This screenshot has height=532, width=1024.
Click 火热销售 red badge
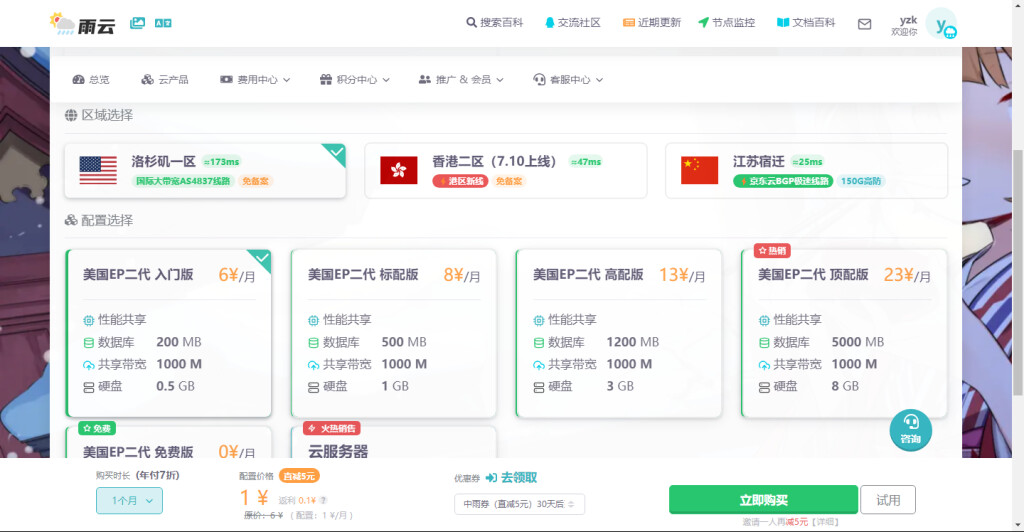(332, 428)
